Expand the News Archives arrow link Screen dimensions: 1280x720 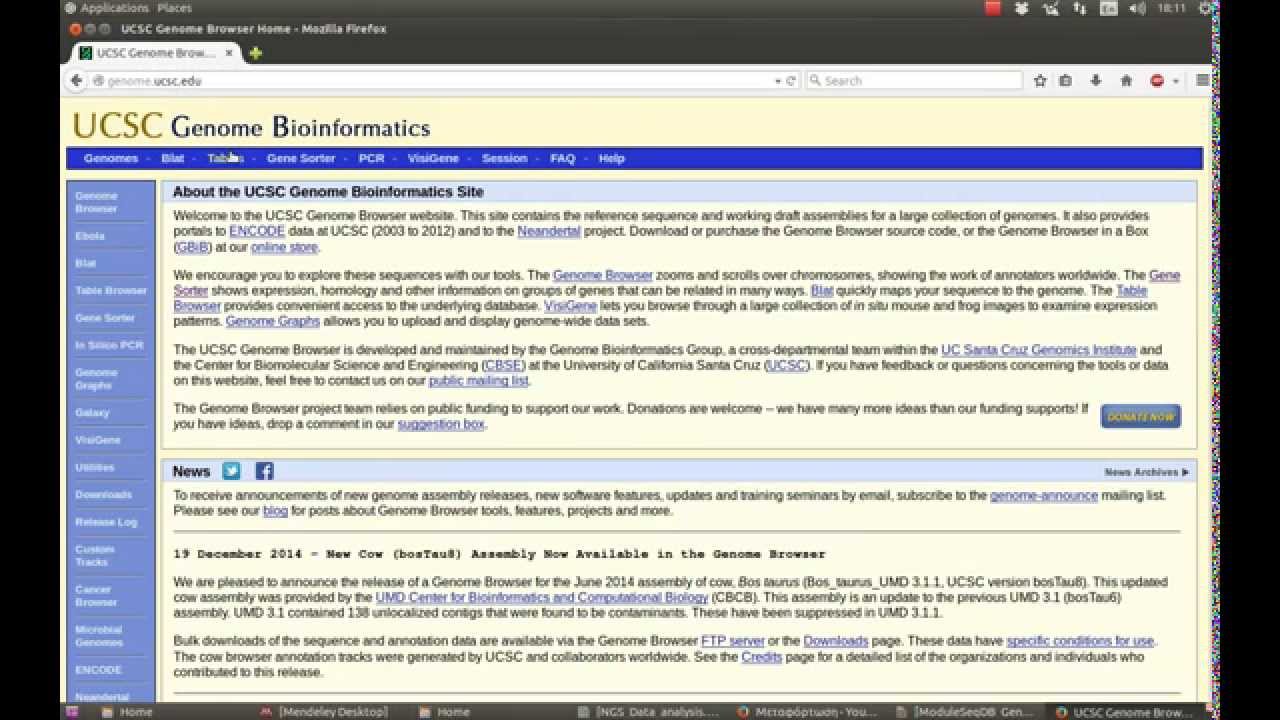click(x=1146, y=472)
